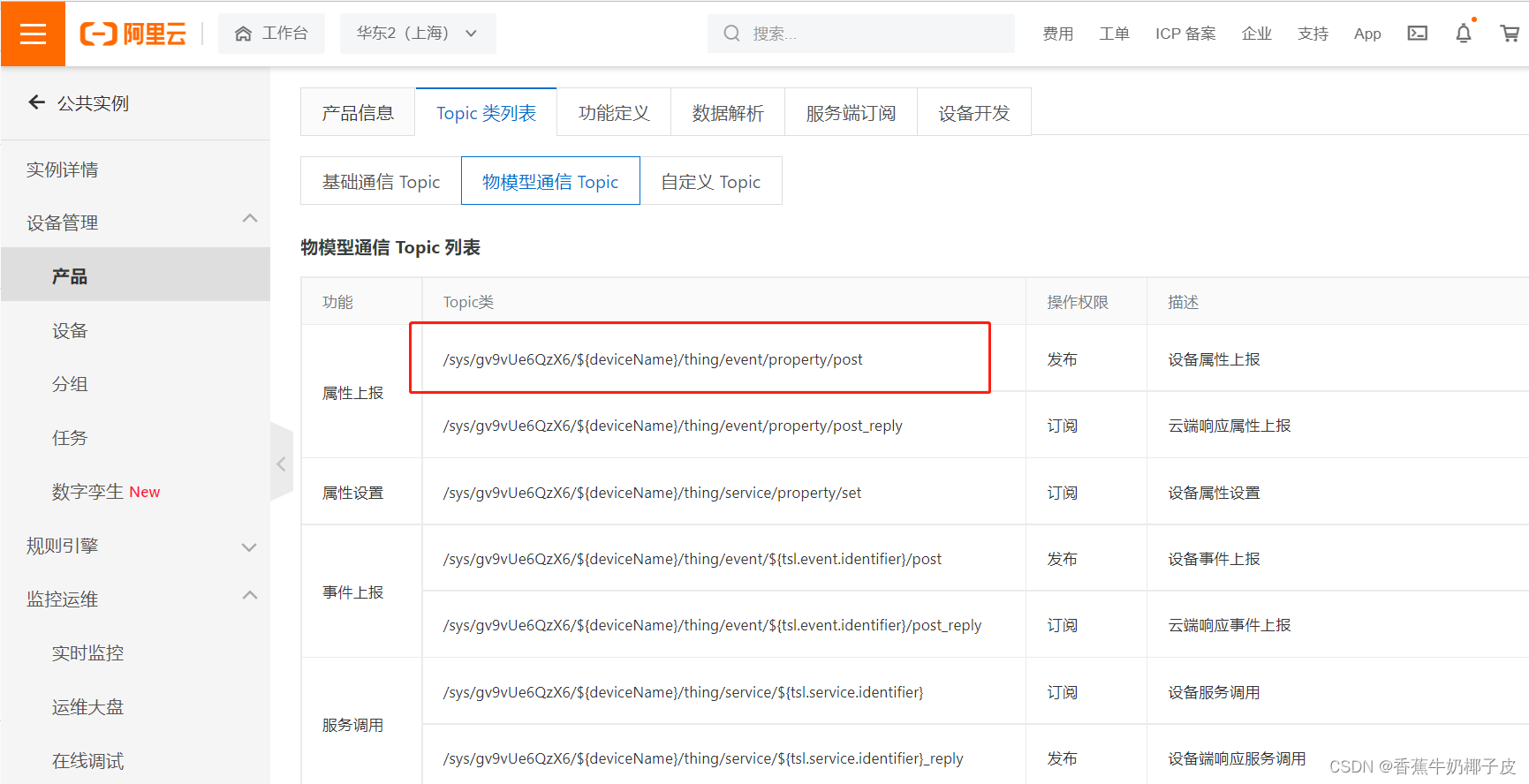Image resolution: width=1529 pixels, height=784 pixels.
Task: Click the Topic类 column header
Action: coord(468,302)
